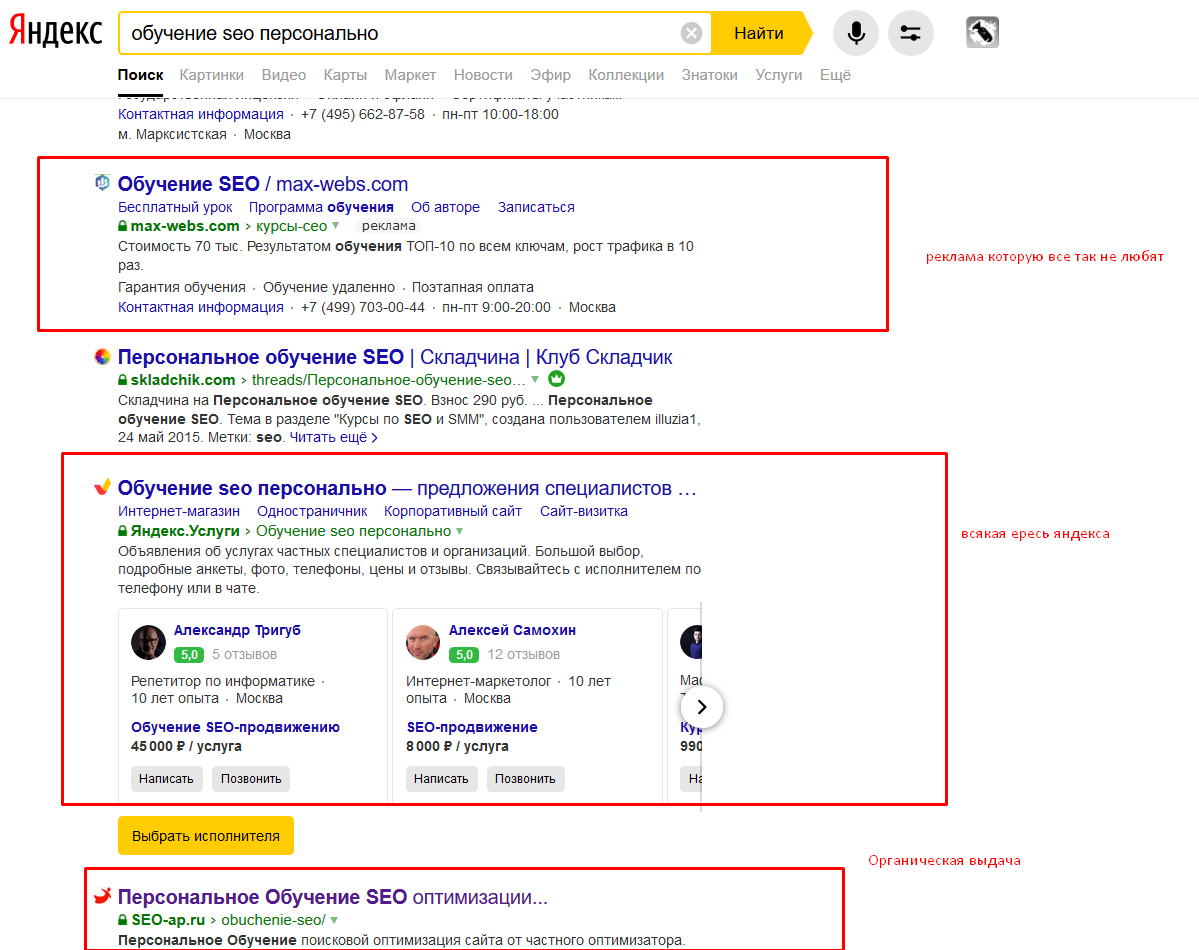Click the Выбрать исполнителя button
Screen dimensions: 1199x950
[x=206, y=836]
